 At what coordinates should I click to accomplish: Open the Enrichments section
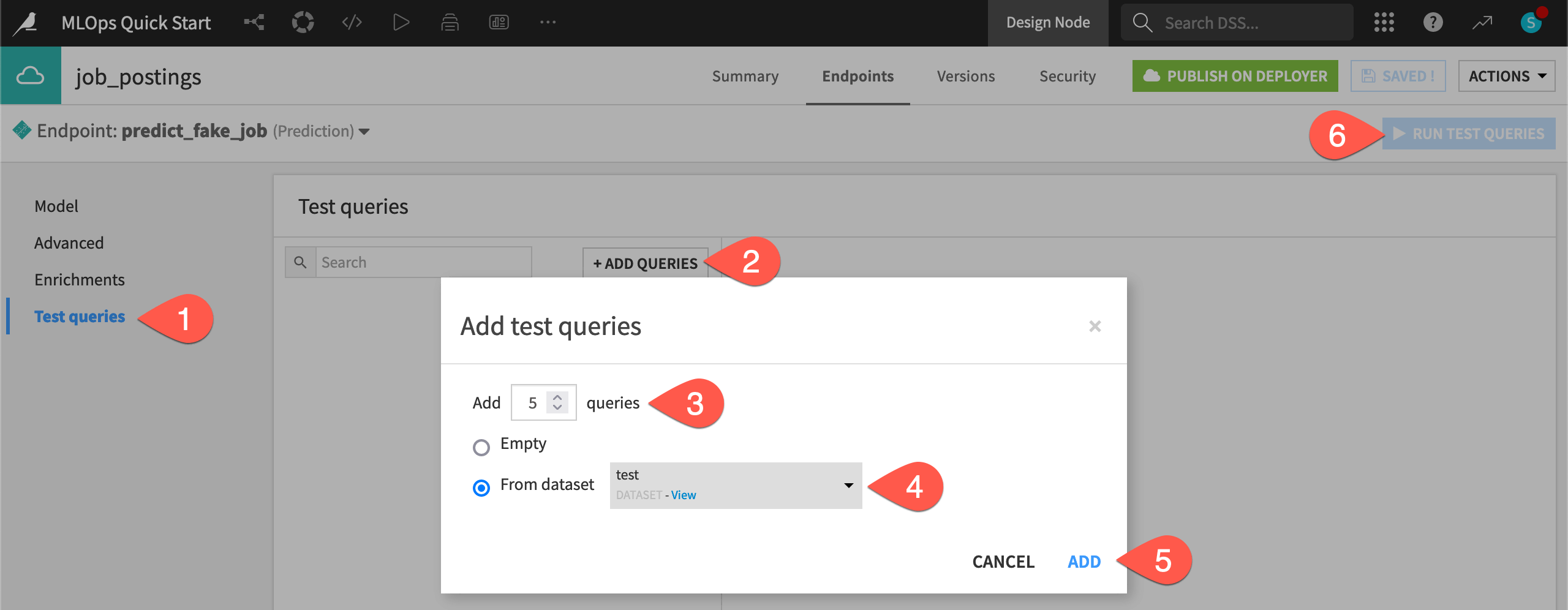80,280
